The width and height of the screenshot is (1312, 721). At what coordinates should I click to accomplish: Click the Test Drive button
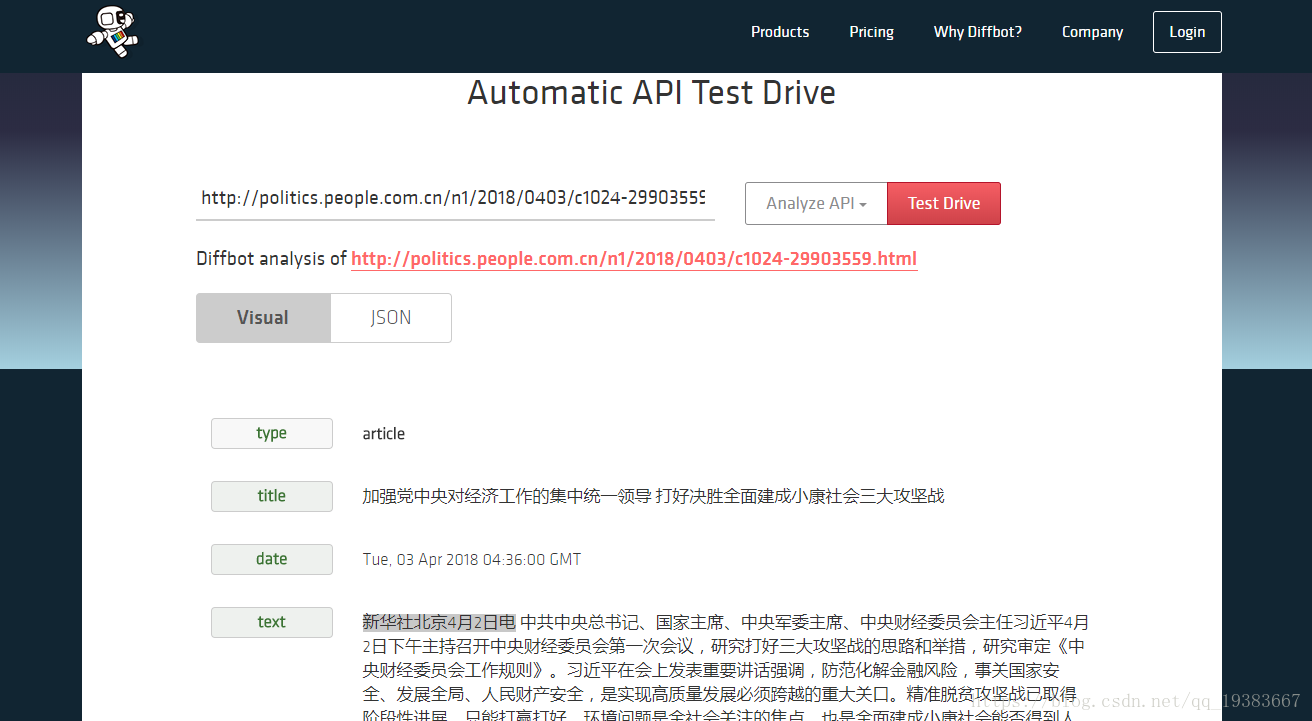(944, 203)
